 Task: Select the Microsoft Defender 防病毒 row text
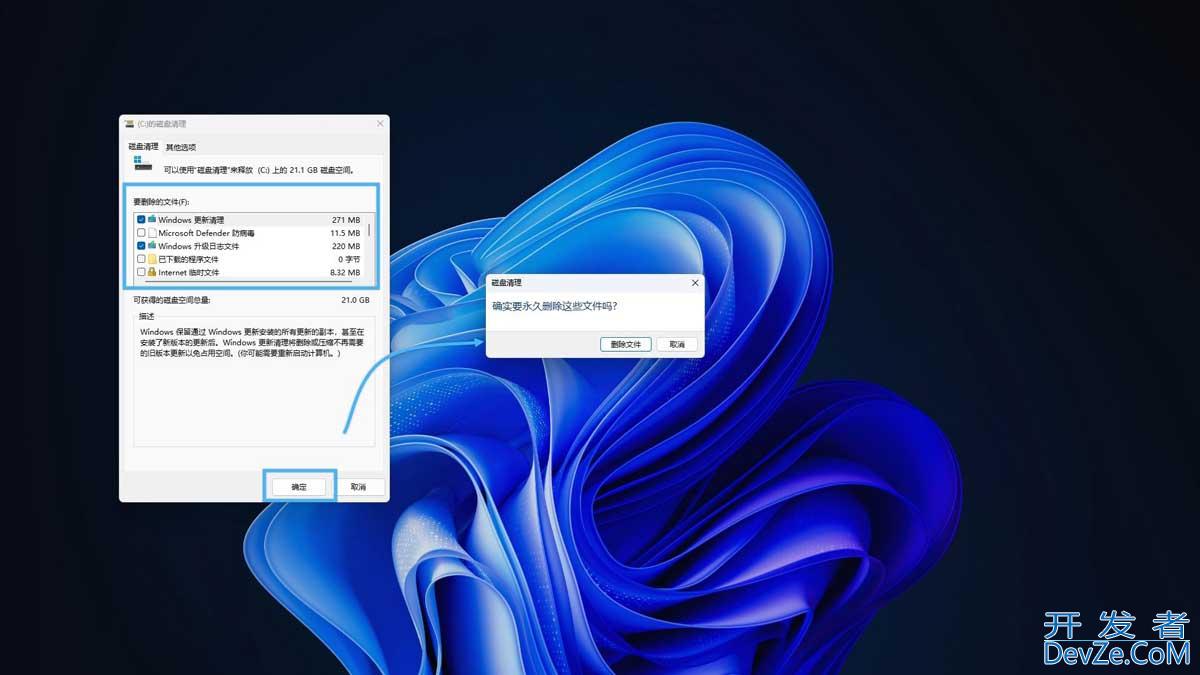click(207, 233)
